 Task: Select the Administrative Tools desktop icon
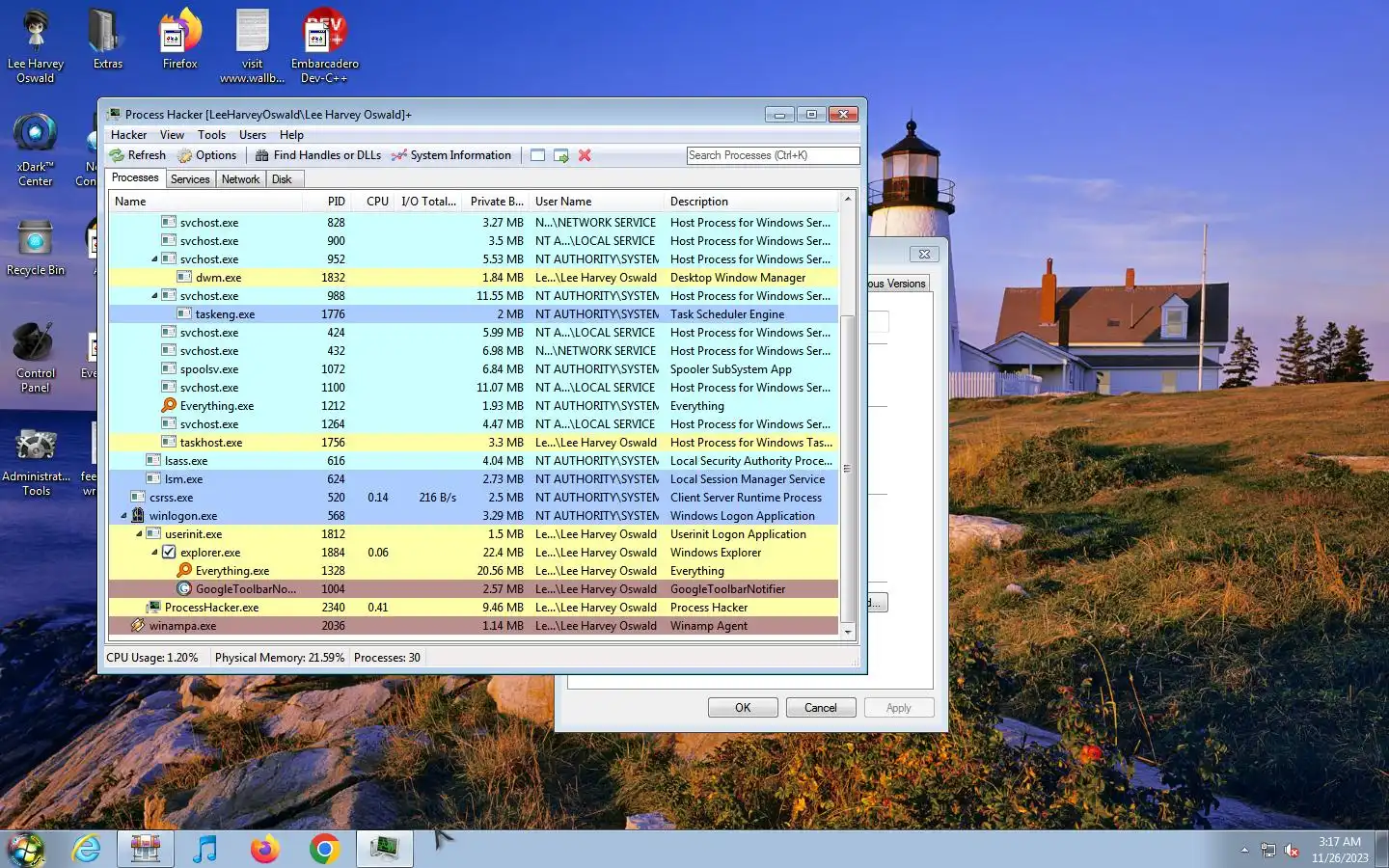(x=36, y=463)
